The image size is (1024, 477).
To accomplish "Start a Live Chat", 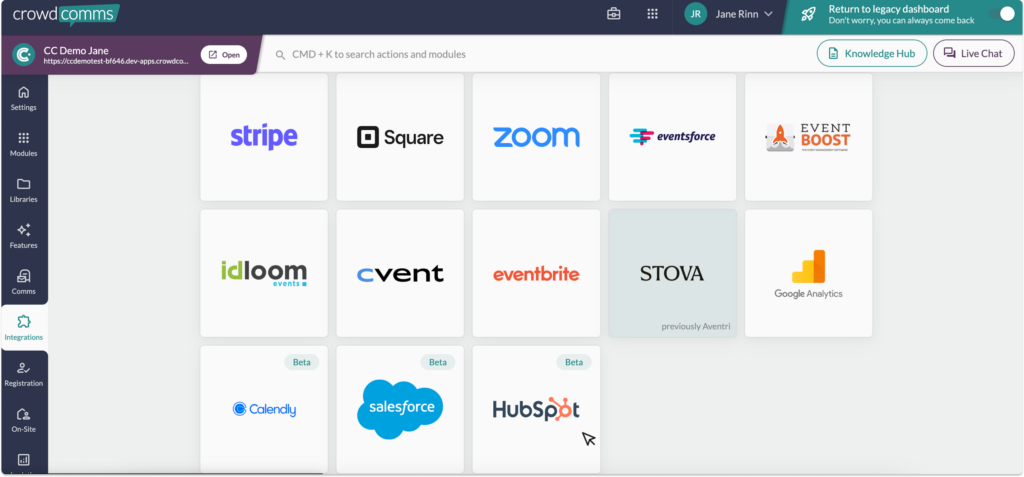I will [x=973, y=54].
